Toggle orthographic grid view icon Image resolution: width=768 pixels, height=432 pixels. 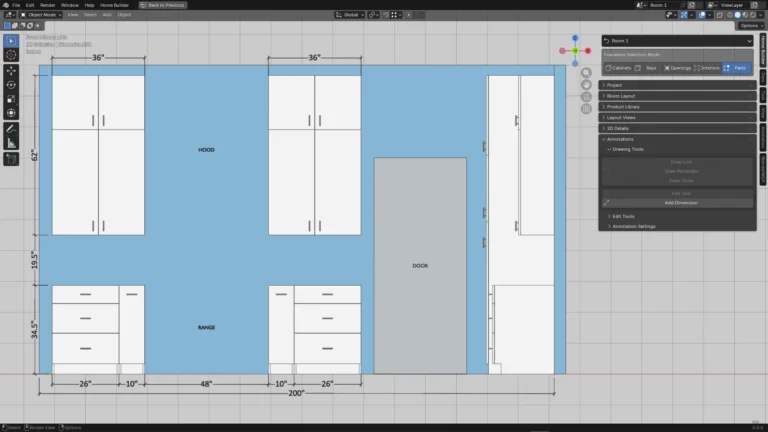586,109
